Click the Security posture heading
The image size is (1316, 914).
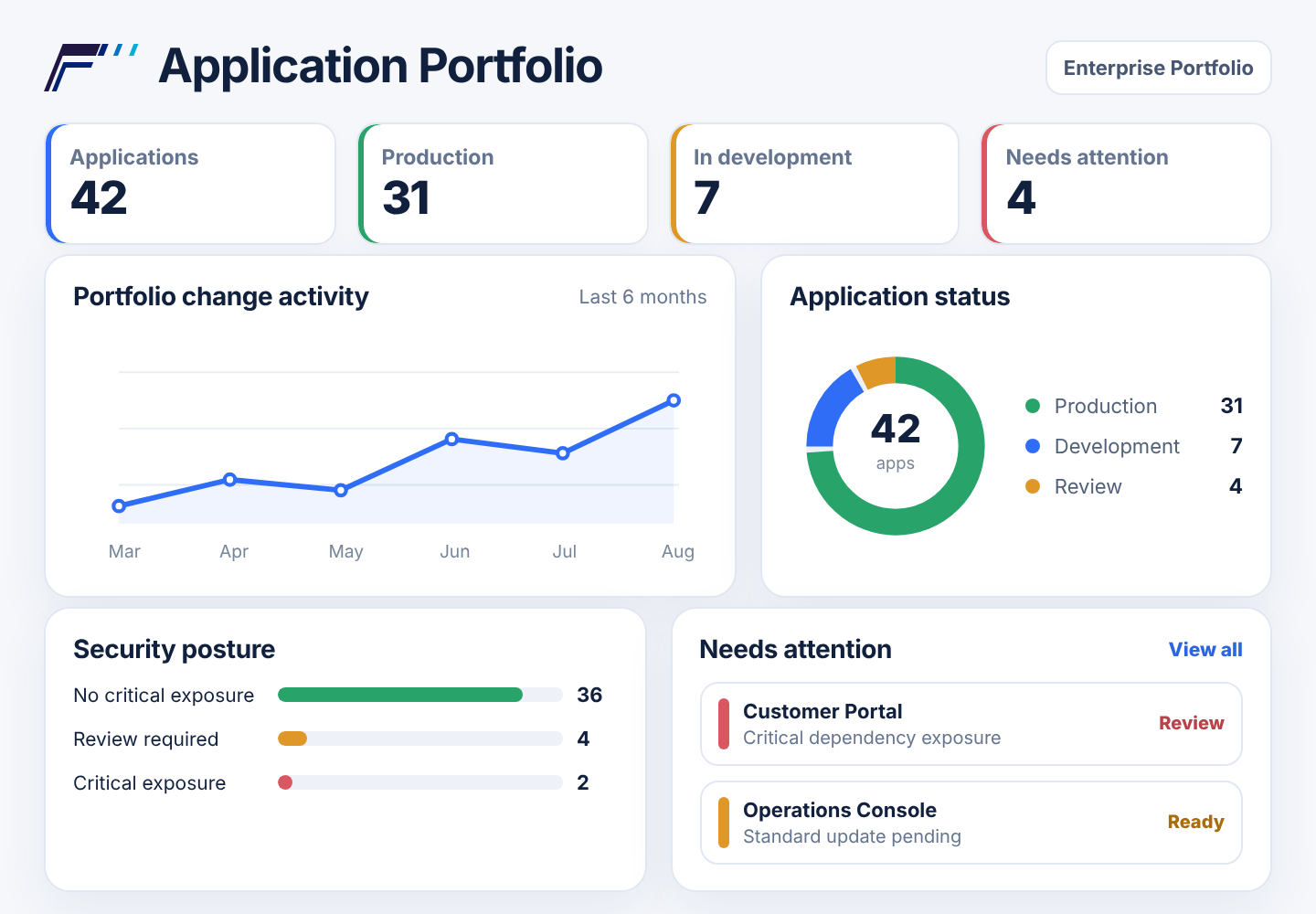click(x=175, y=649)
